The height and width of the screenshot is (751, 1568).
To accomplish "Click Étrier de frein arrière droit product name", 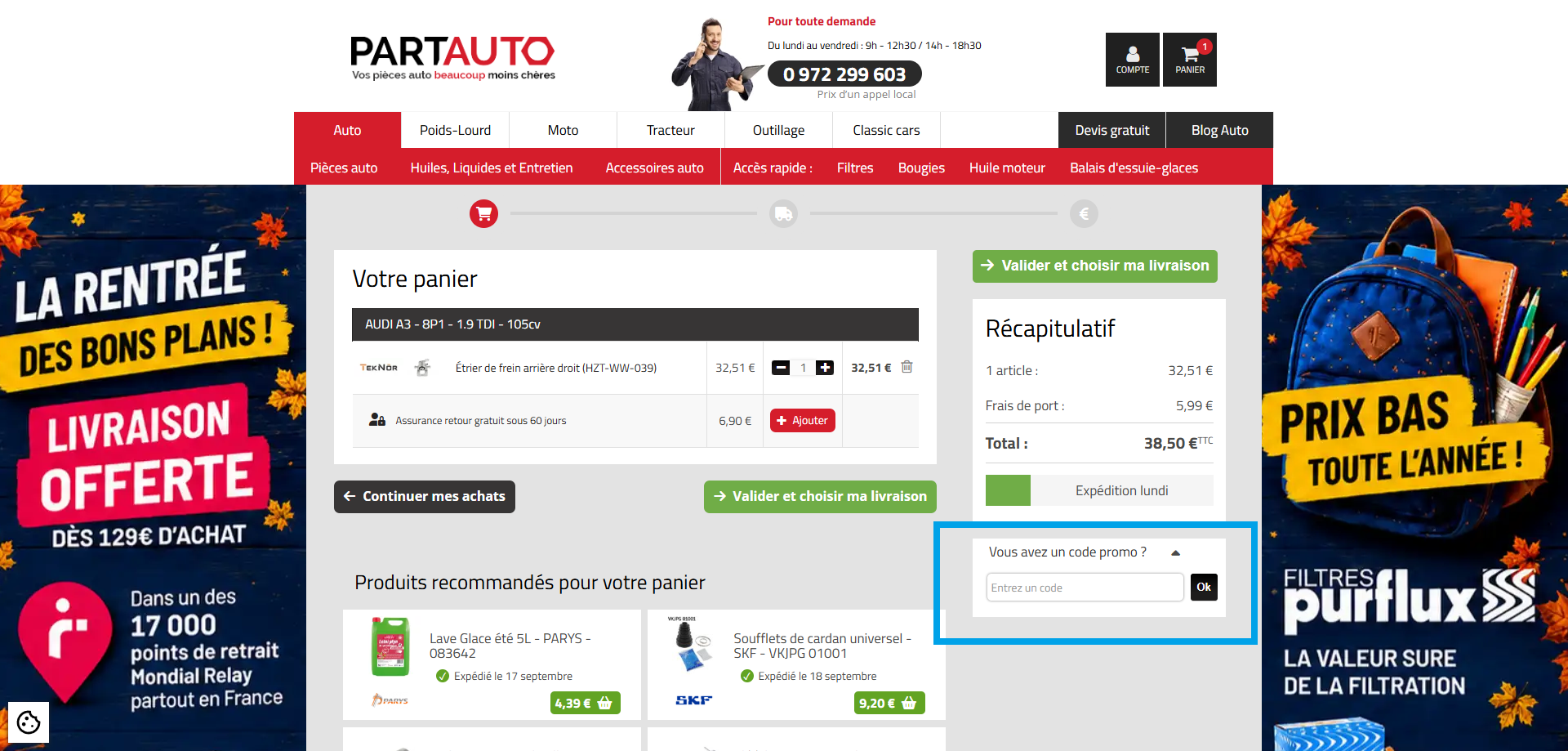I will coord(556,368).
